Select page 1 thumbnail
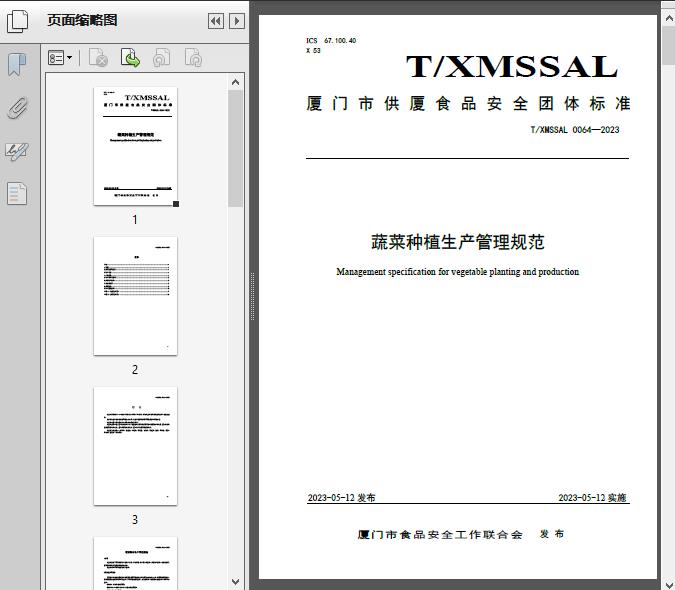Screen dimensions: 675x590 135,146
